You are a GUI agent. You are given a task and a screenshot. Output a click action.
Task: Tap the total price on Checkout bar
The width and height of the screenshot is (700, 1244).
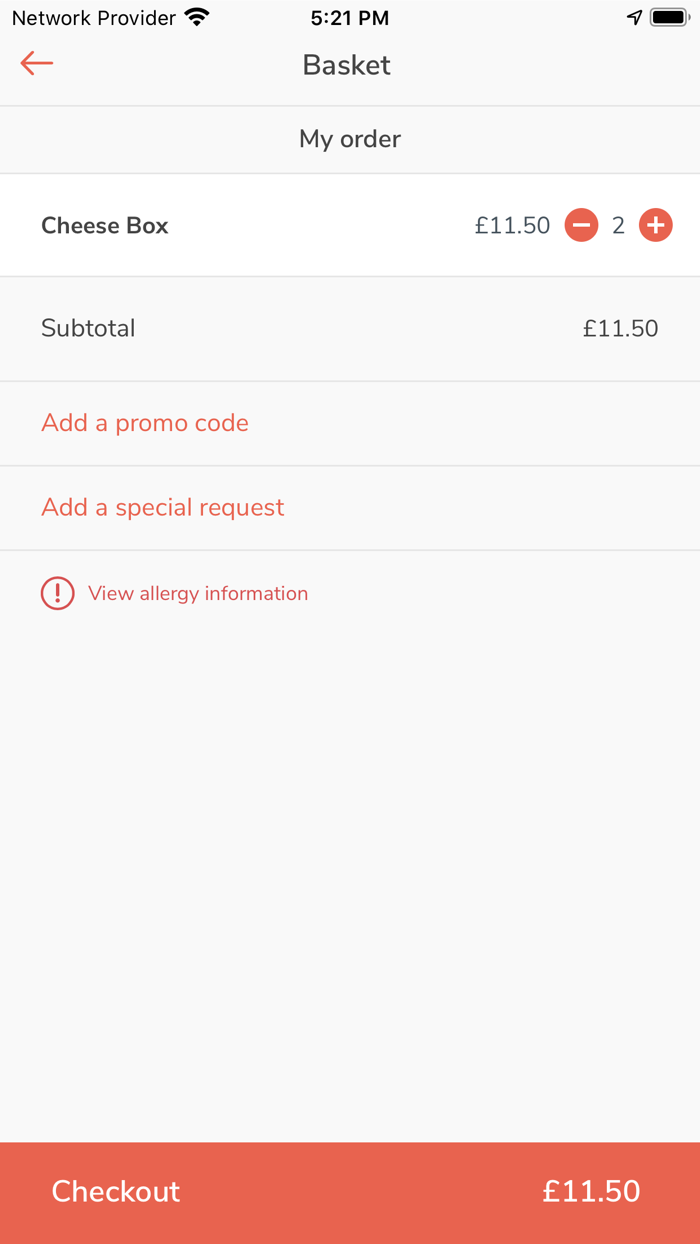point(591,1191)
